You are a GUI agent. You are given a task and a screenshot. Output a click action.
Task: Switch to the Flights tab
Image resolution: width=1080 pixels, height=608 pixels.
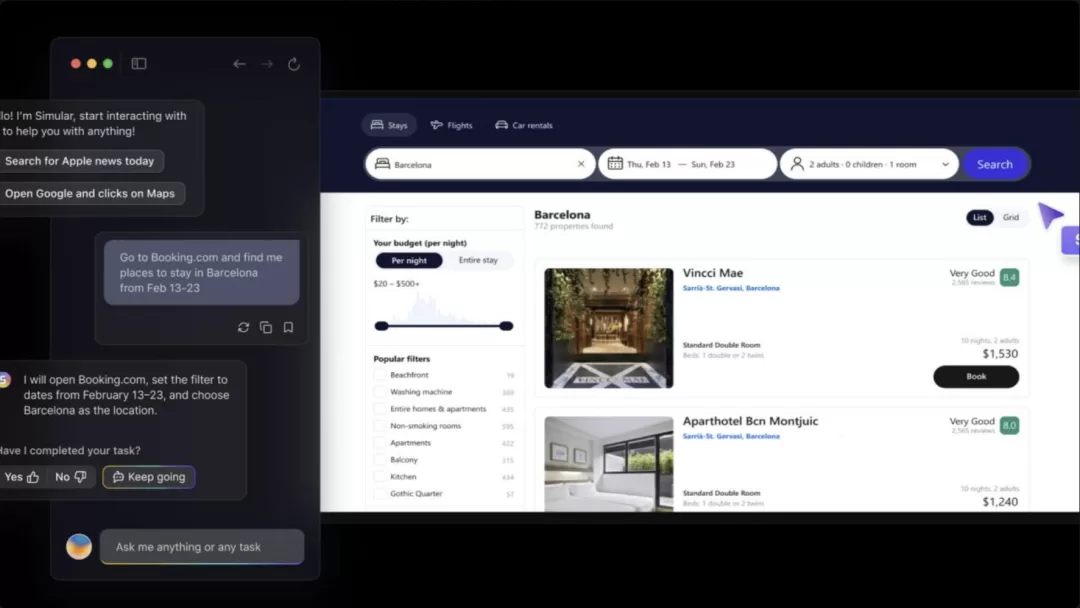coord(452,125)
